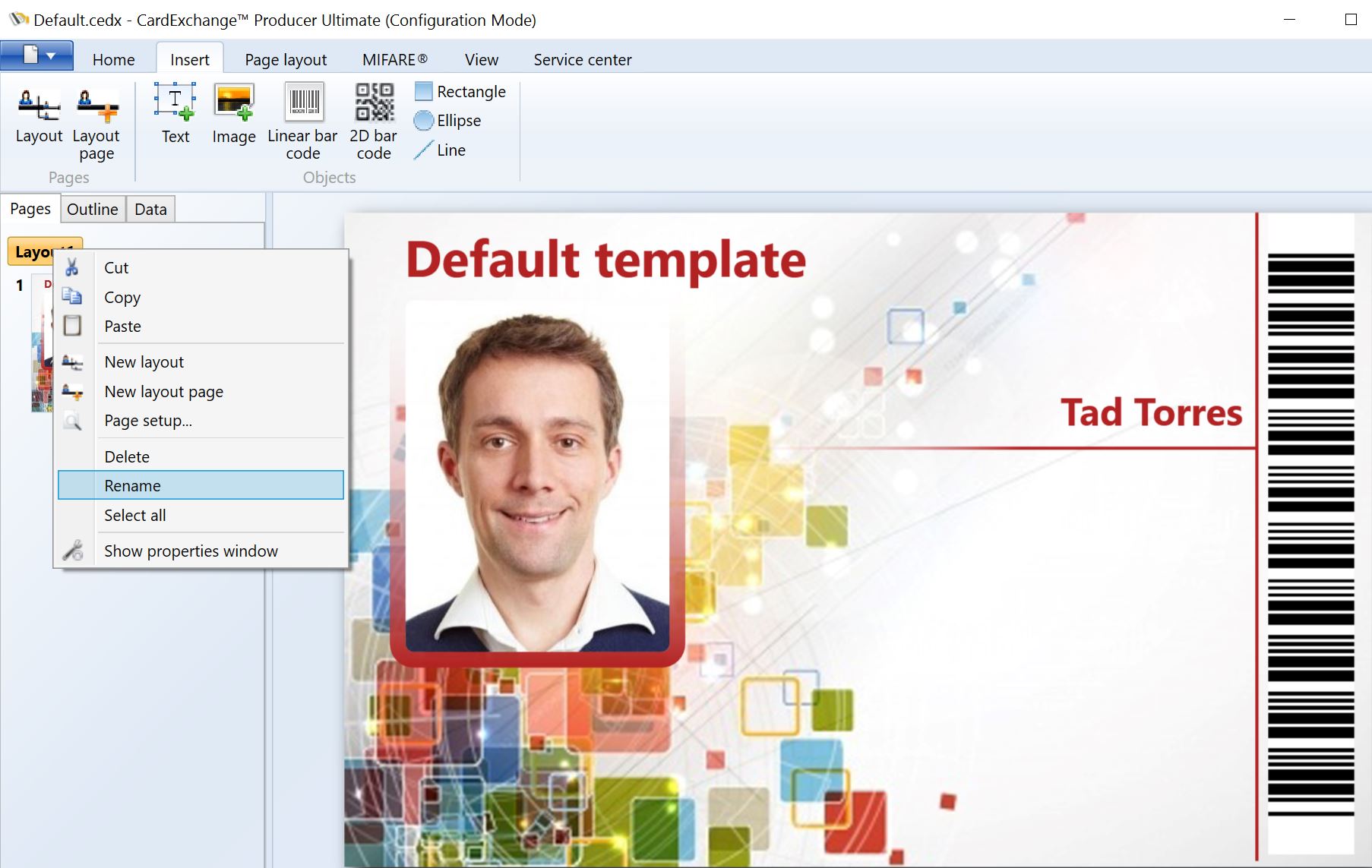Open Page setup... from context menu
This screenshot has width=1372, height=868.
pyautogui.click(x=201, y=421)
